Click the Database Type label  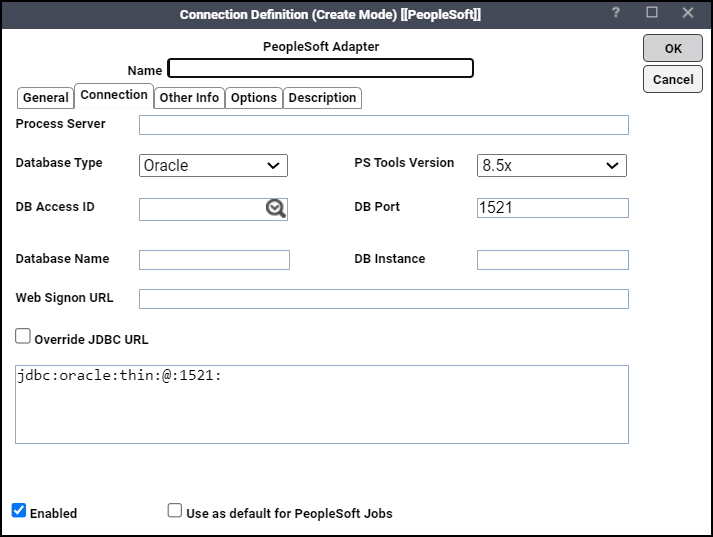pyautogui.click(x=59, y=163)
